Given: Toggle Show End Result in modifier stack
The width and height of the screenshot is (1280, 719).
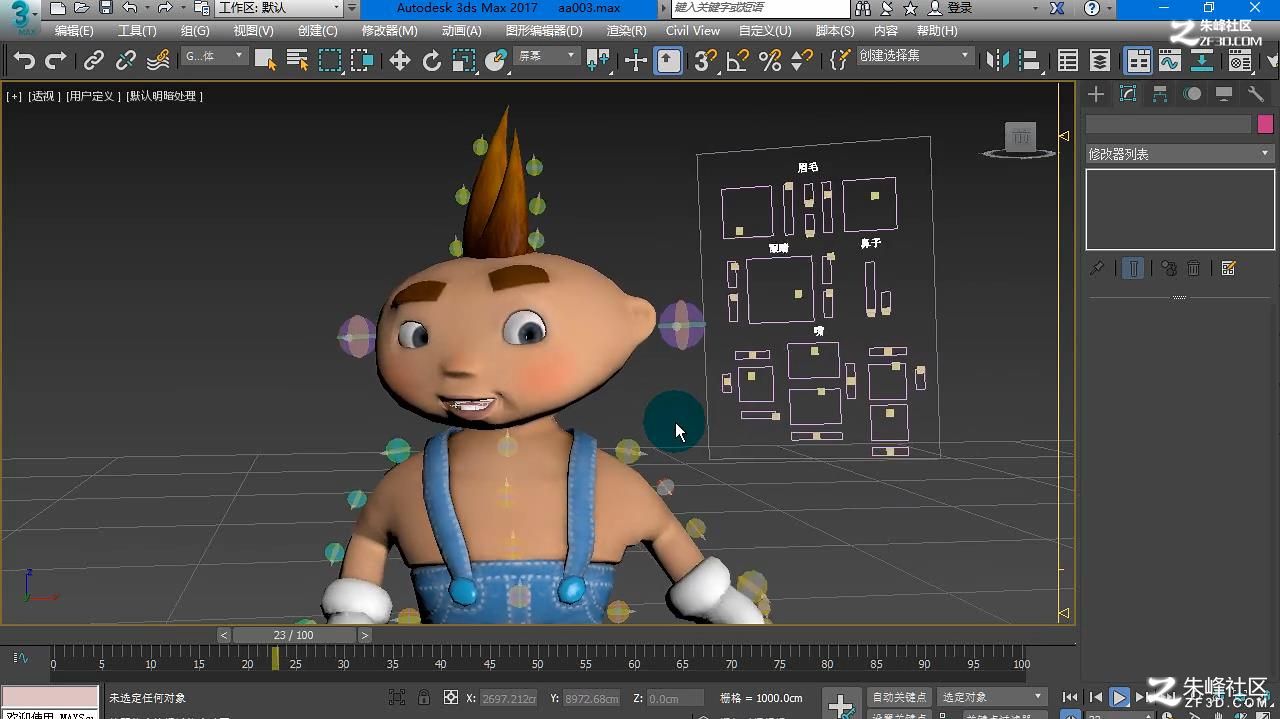Looking at the screenshot, I should [x=1133, y=268].
